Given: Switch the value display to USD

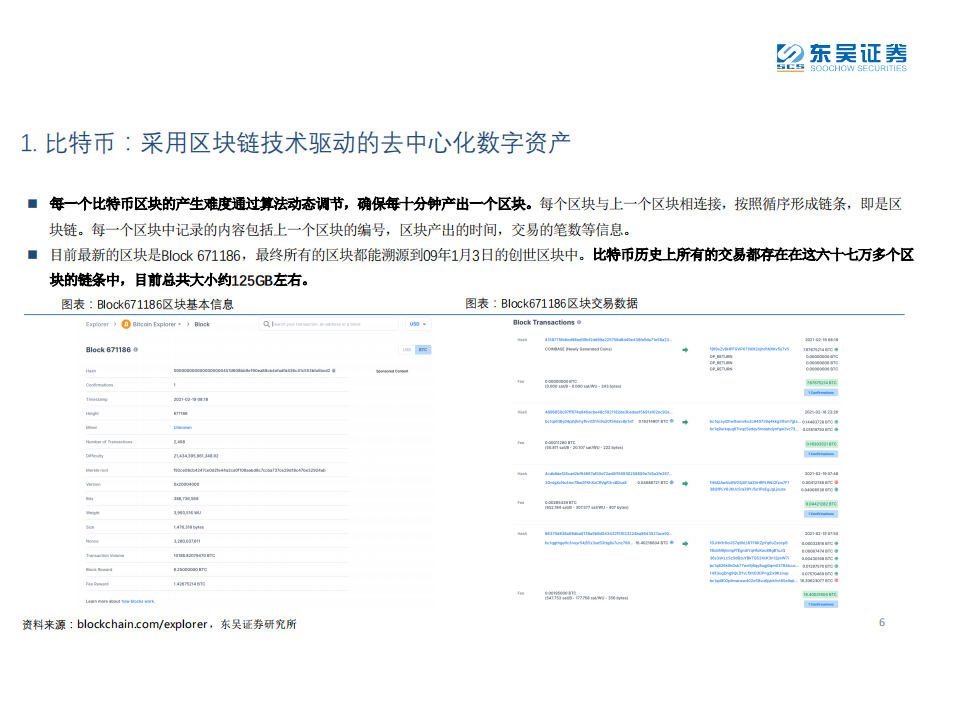Looking at the screenshot, I should pyautogui.click(x=407, y=347).
